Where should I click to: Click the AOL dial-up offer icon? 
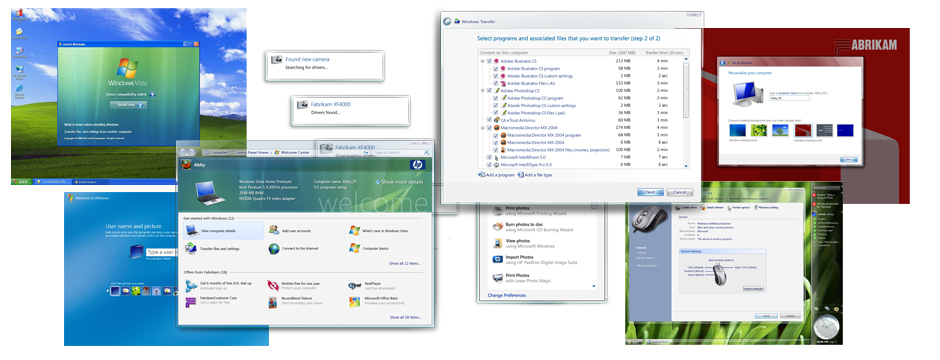(x=191, y=285)
